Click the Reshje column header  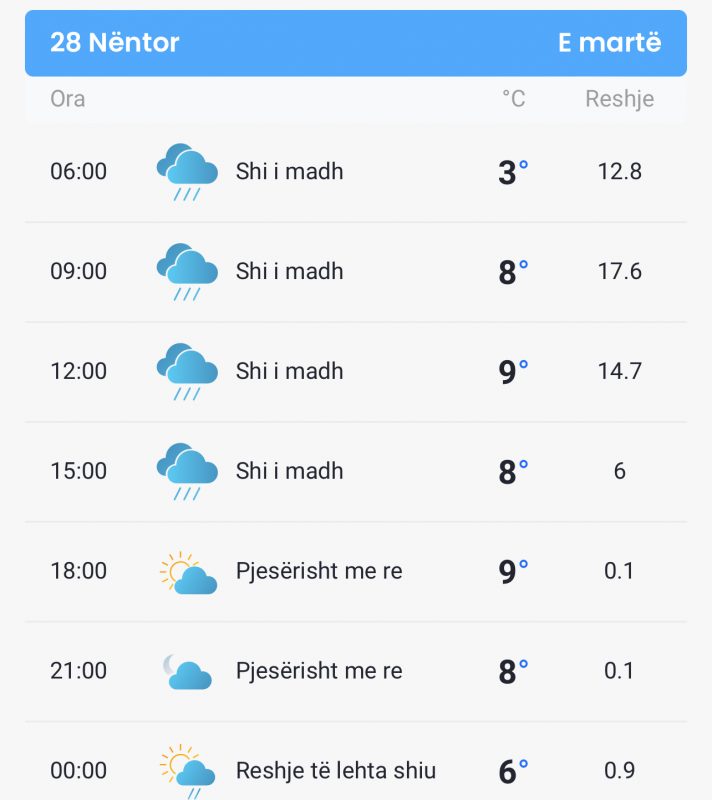620,99
